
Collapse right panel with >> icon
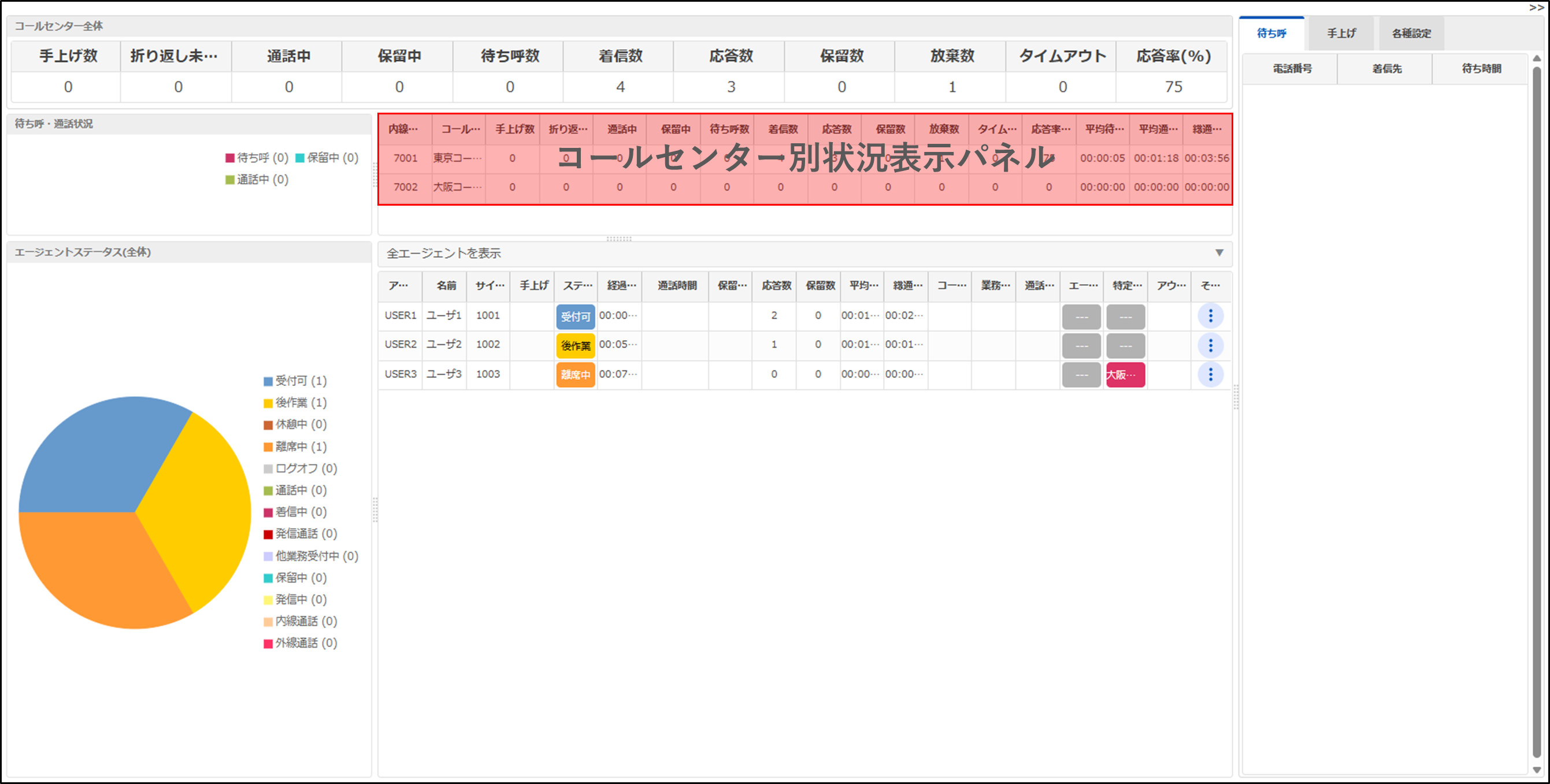1536,7
